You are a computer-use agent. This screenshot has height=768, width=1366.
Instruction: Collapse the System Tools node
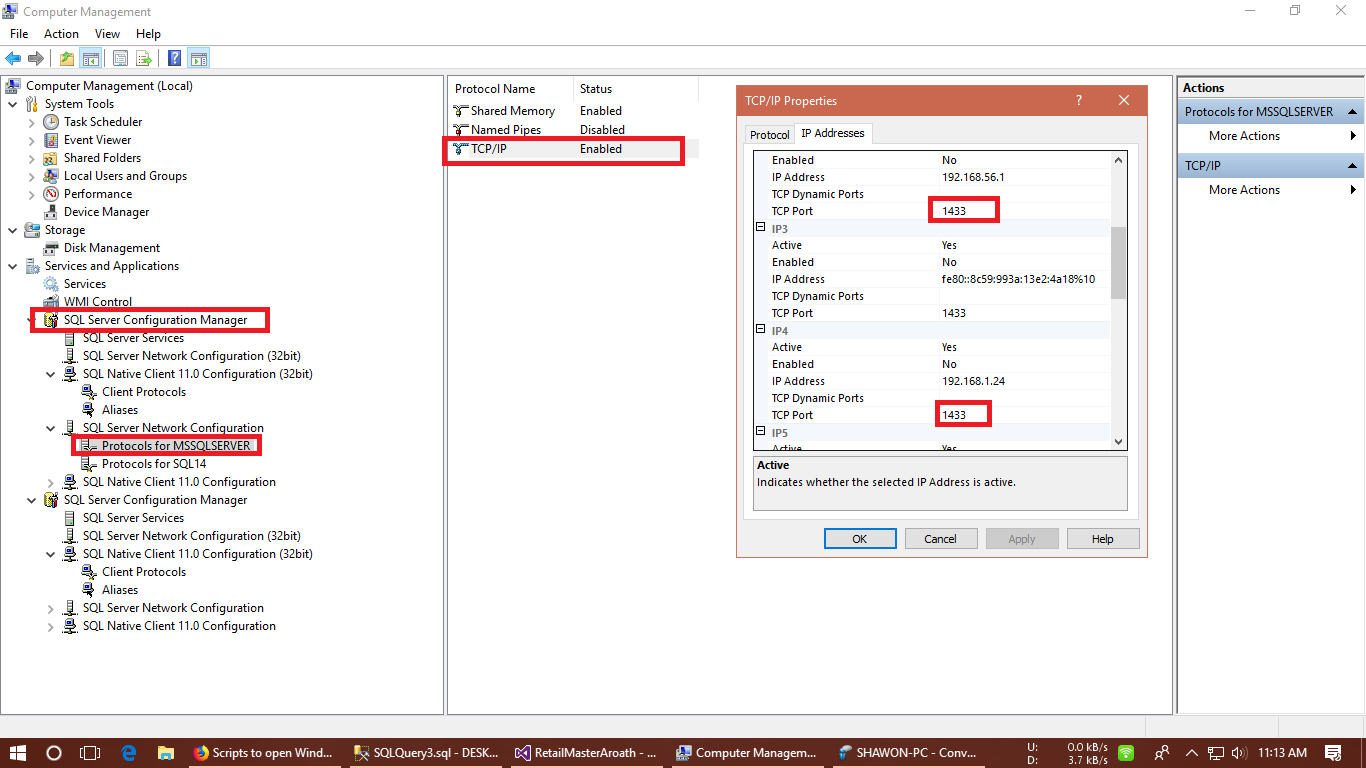[12, 104]
